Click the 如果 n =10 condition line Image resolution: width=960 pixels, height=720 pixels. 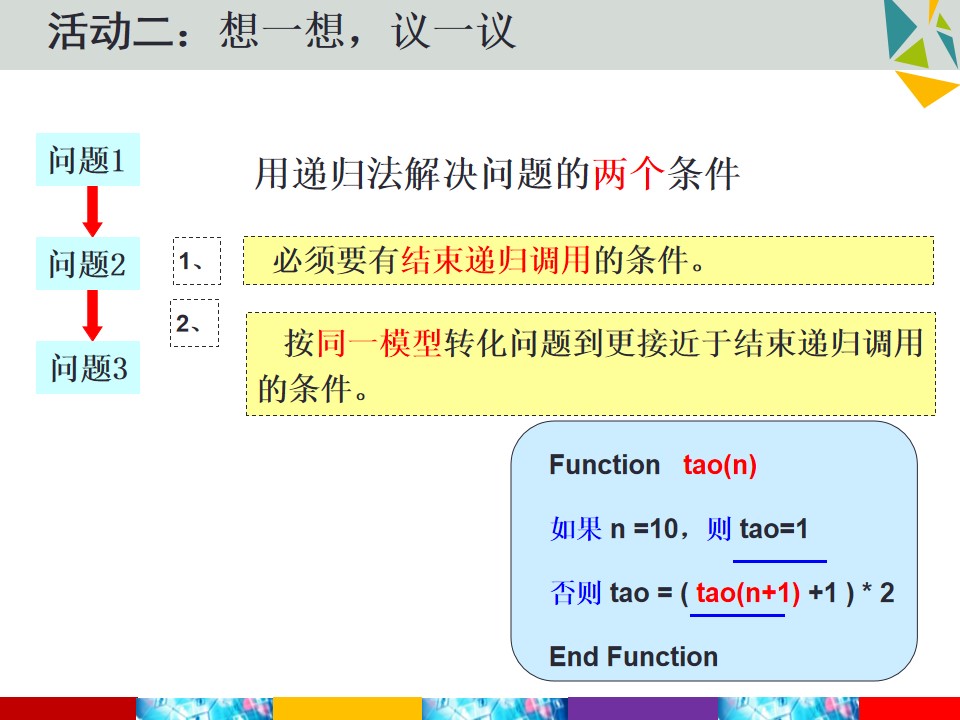pyautogui.click(x=679, y=528)
